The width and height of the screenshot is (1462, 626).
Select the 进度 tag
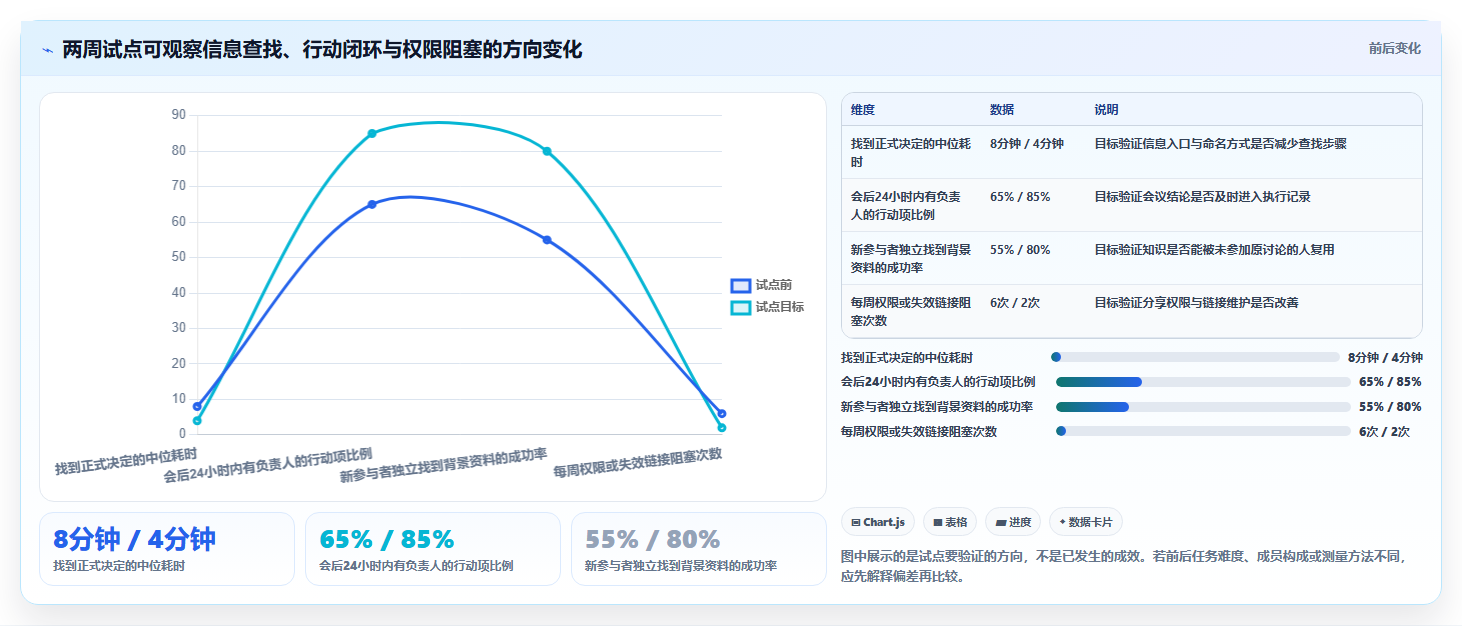click(x=1013, y=522)
